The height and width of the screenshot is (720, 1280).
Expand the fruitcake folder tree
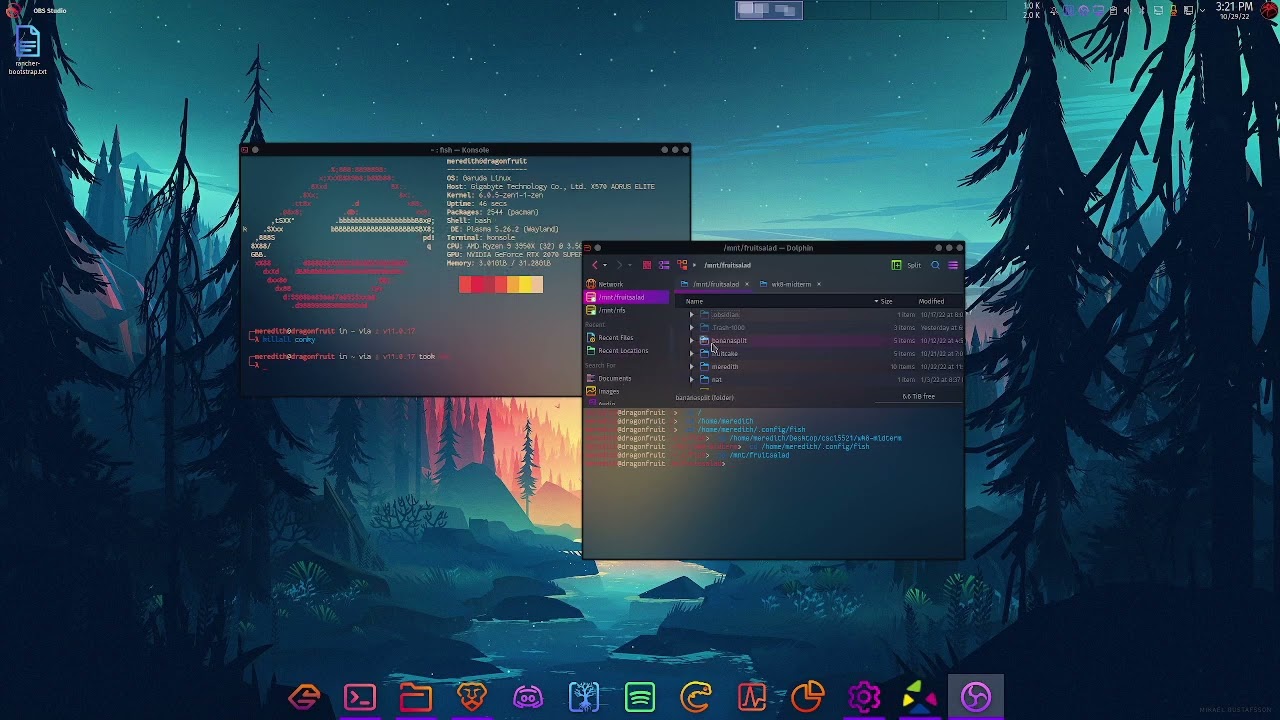click(x=691, y=353)
